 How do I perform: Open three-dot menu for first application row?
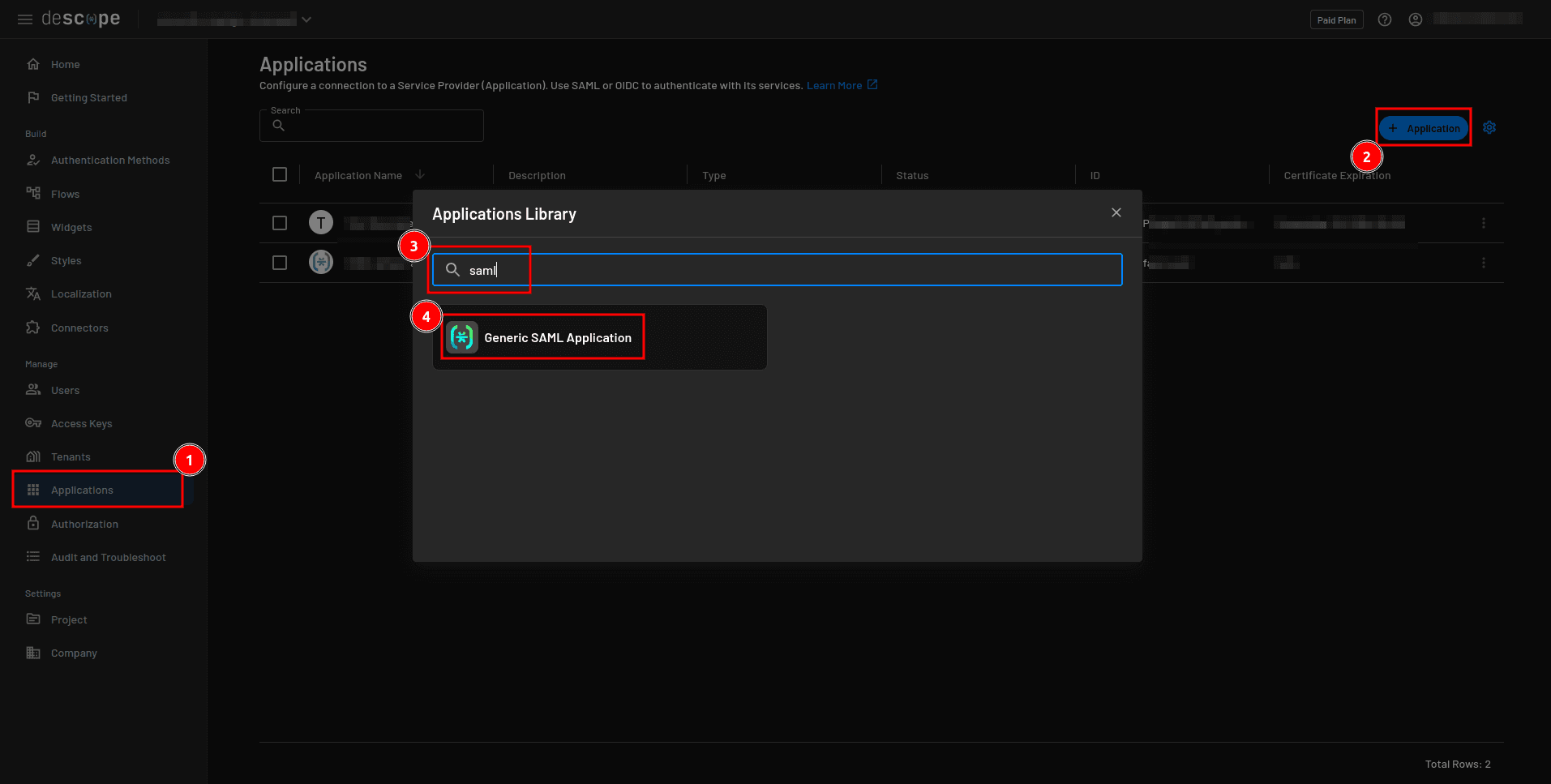[1484, 223]
